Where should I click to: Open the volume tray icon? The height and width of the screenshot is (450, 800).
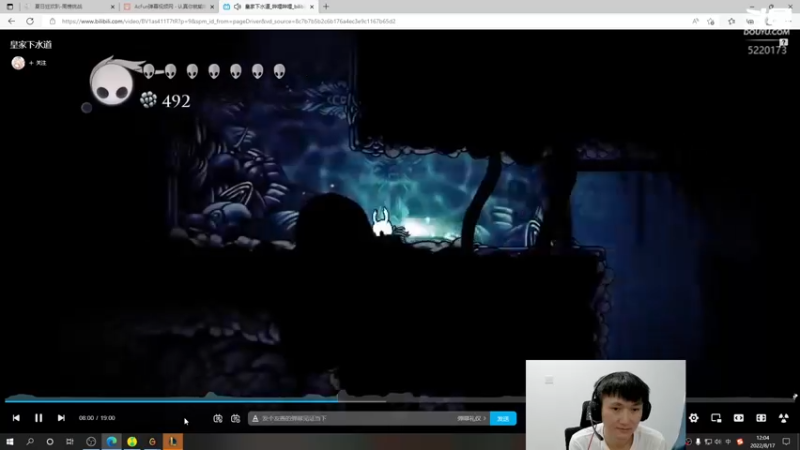718,442
